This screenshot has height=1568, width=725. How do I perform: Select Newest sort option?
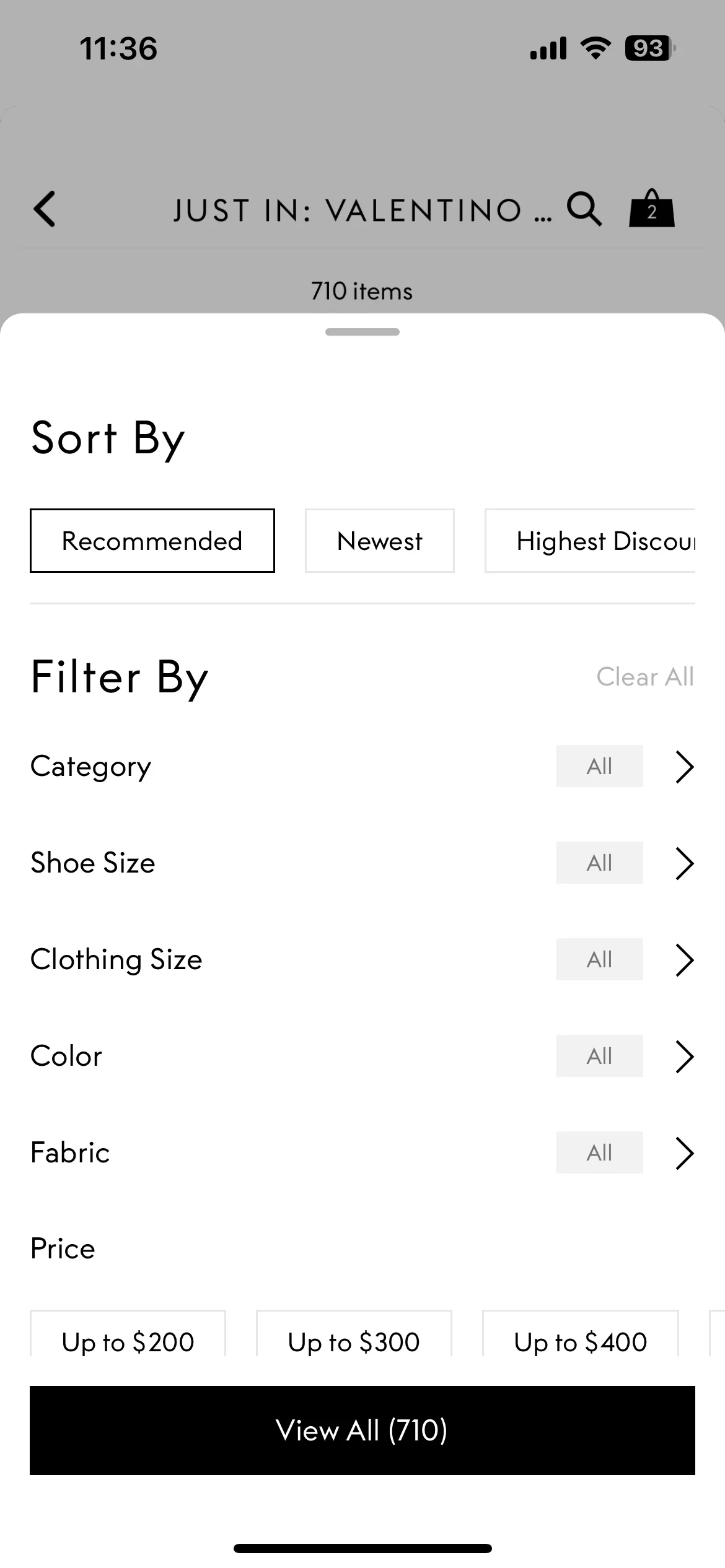(380, 541)
